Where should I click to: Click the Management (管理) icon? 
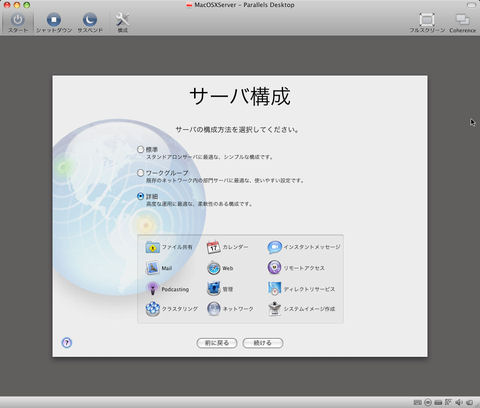point(214,289)
